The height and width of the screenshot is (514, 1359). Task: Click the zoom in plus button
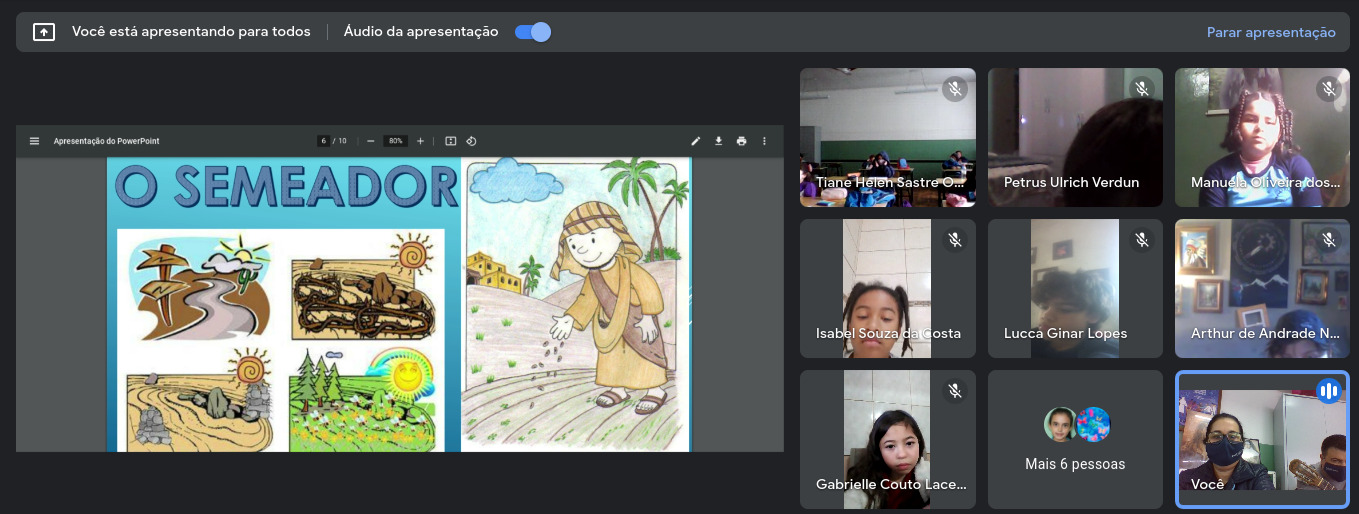(x=420, y=141)
